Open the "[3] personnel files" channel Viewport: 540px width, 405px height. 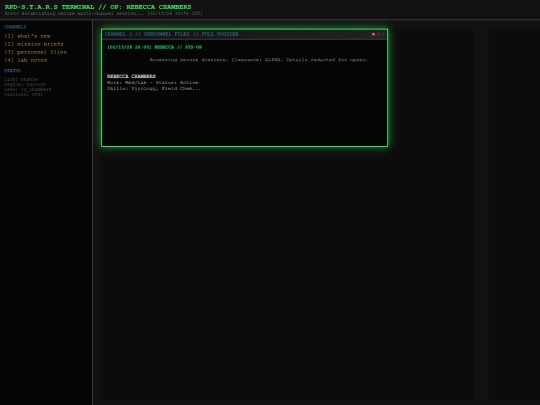click(x=35, y=52)
